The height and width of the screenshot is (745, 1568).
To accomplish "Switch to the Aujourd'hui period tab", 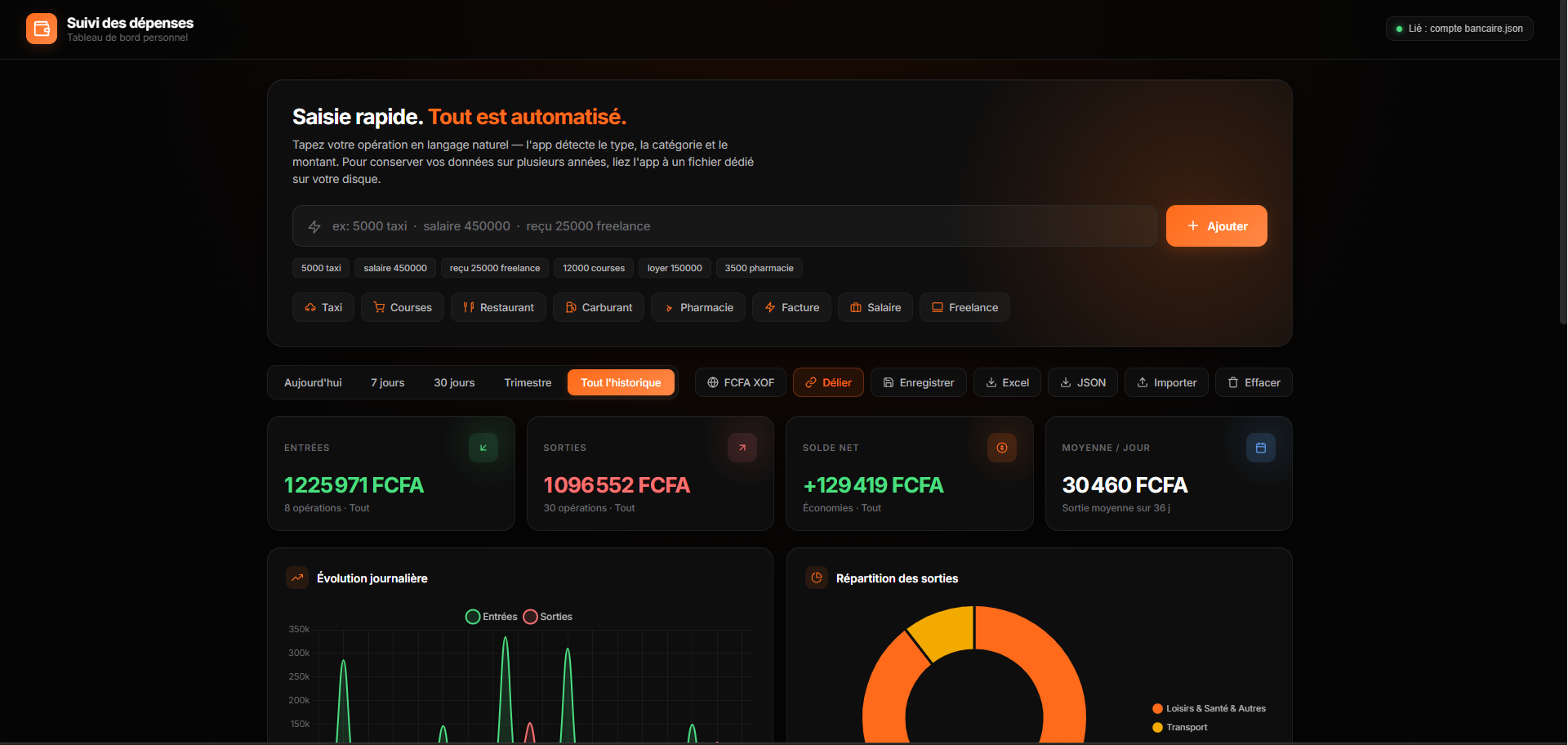I will (x=313, y=382).
